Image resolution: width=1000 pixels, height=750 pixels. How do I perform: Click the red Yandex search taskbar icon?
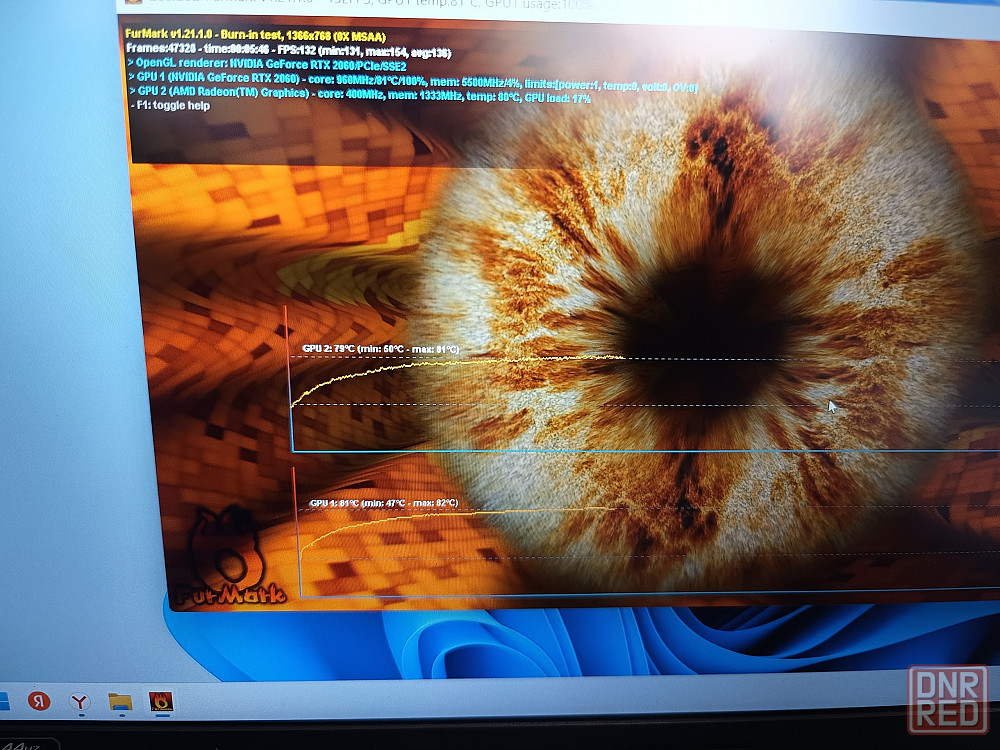click(39, 701)
